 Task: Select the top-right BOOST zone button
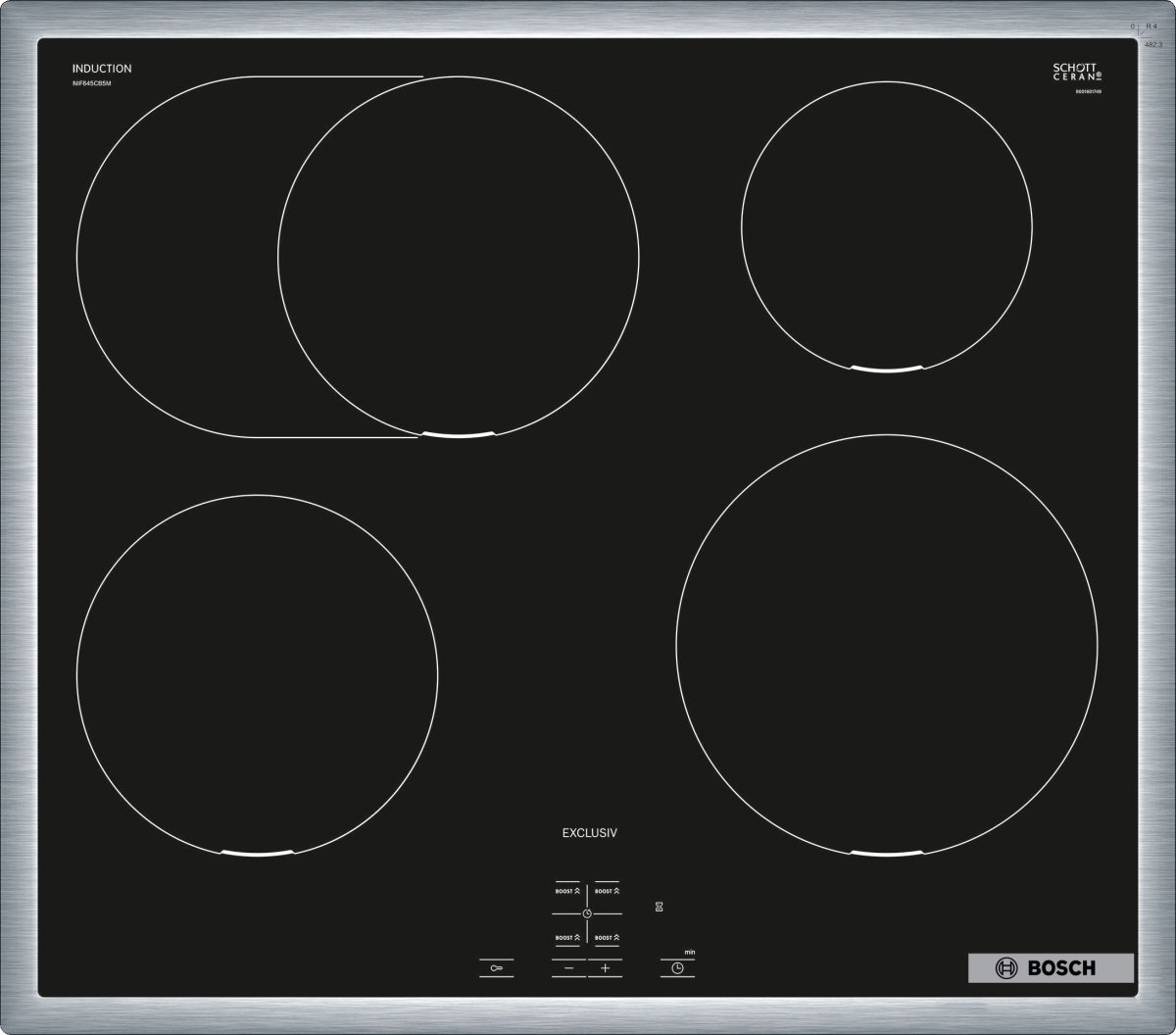pos(607,891)
